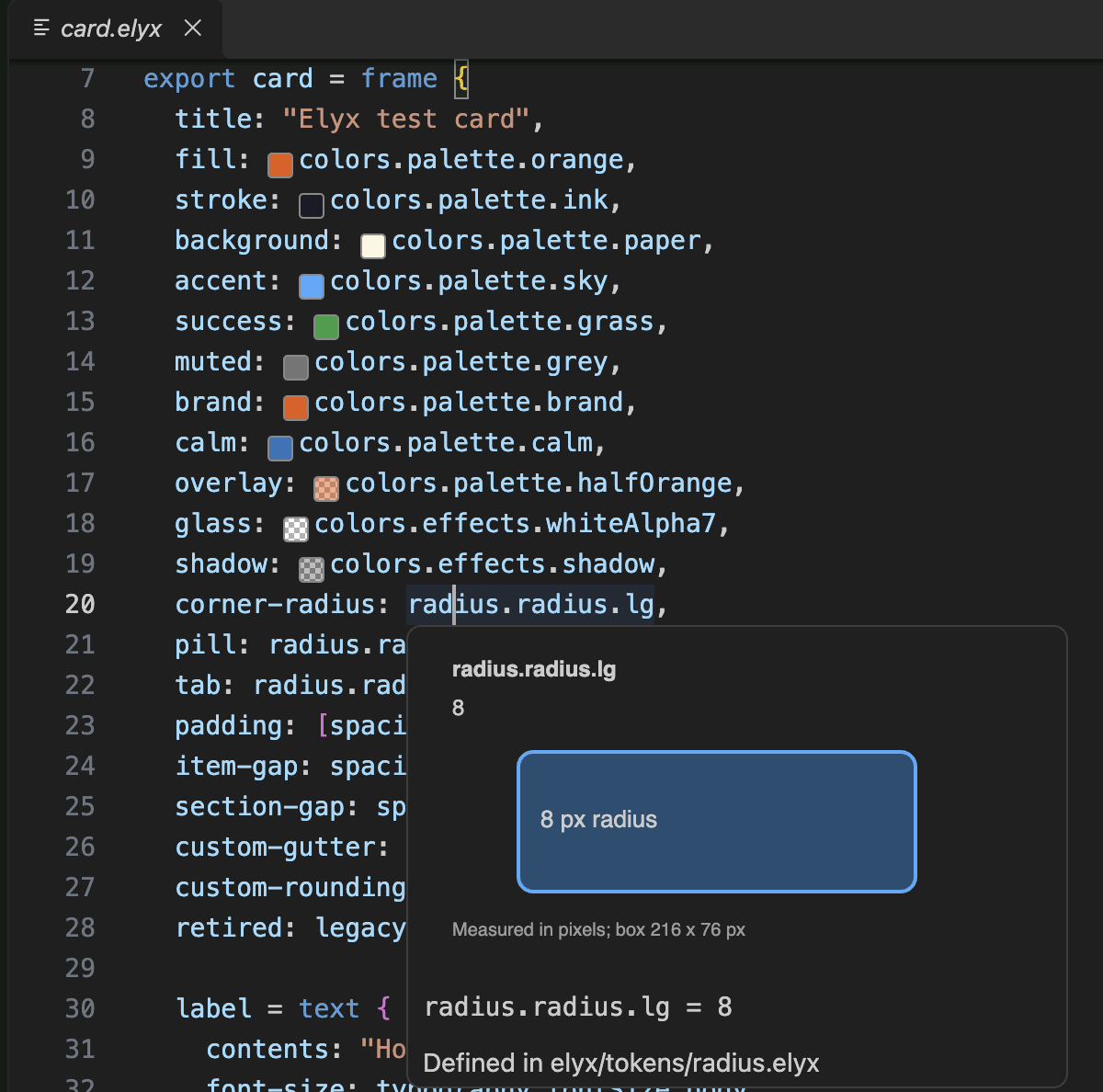The height and width of the screenshot is (1092, 1103).
Task: Click colors.palette.calm on line 16
Action: click(447, 442)
